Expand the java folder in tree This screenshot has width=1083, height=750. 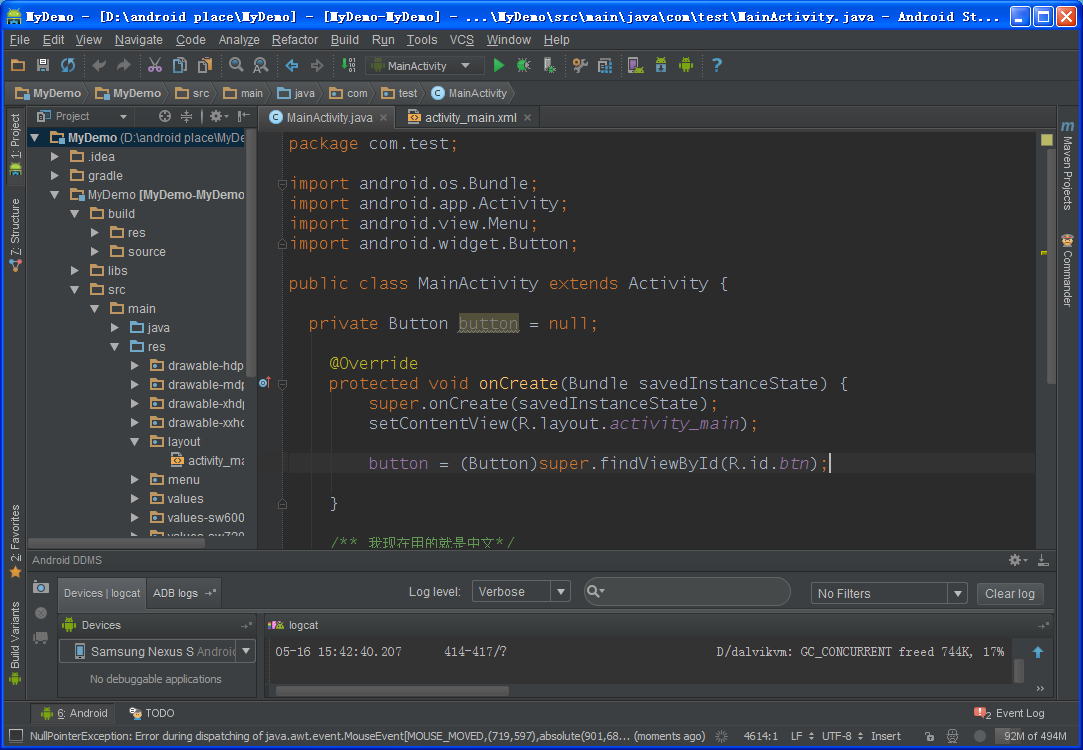(x=115, y=327)
